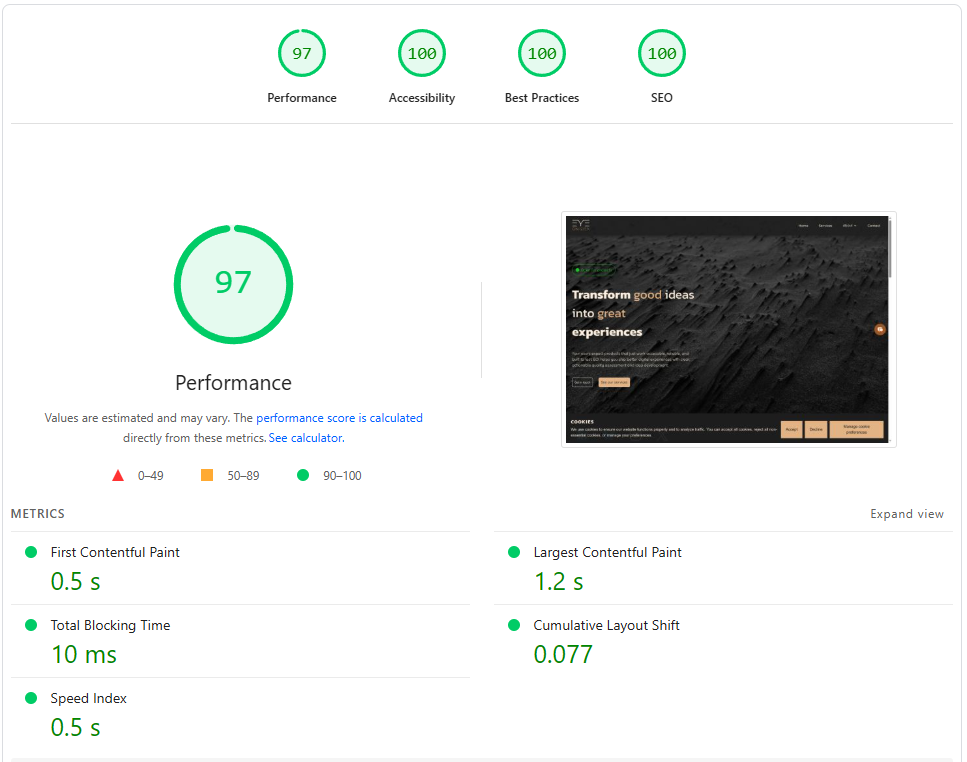Click the red triangle 0–49 legend icon

click(118, 476)
